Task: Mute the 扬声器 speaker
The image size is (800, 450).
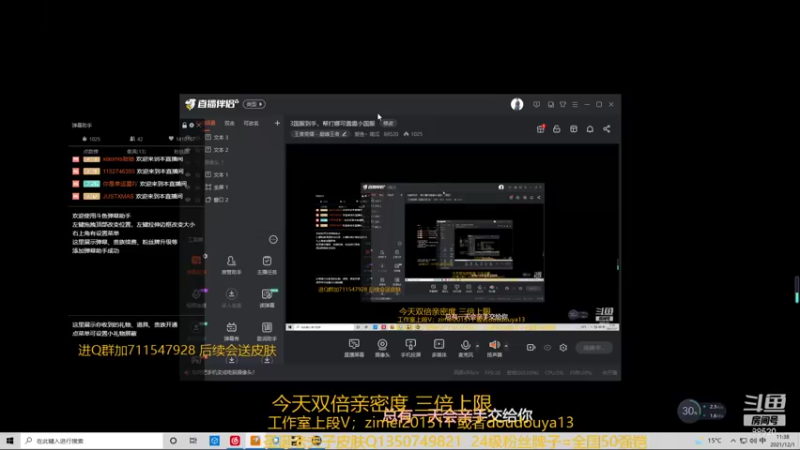Action: 494,347
